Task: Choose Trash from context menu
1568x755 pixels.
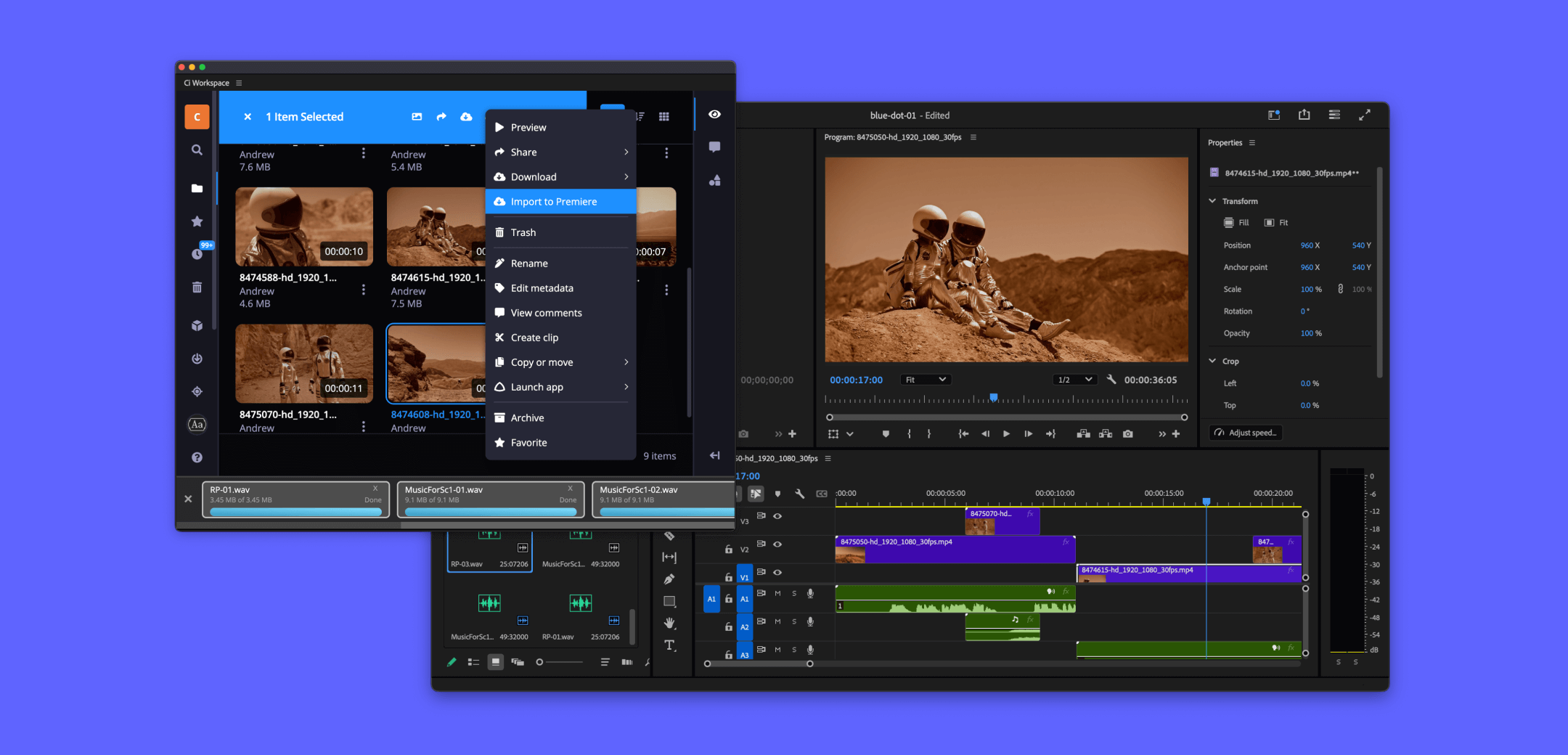Action: 561,232
